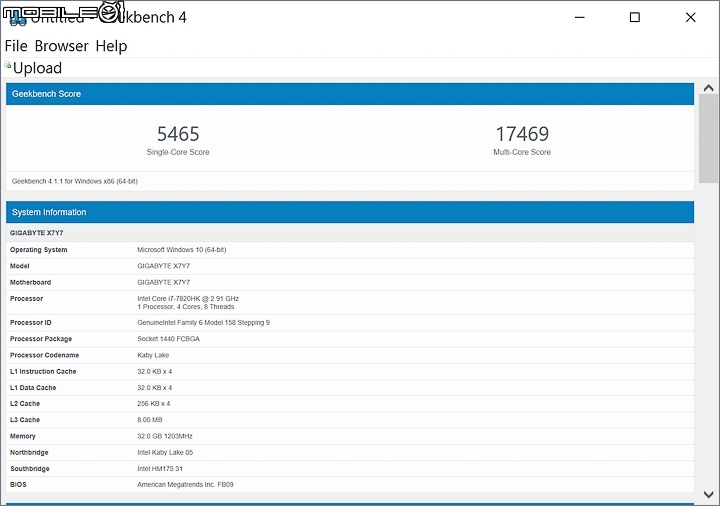The height and width of the screenshot is (506, 720).
Task: Click the Geekbench 4.1.1 for Windows text
Action: (x=75, y=181)
